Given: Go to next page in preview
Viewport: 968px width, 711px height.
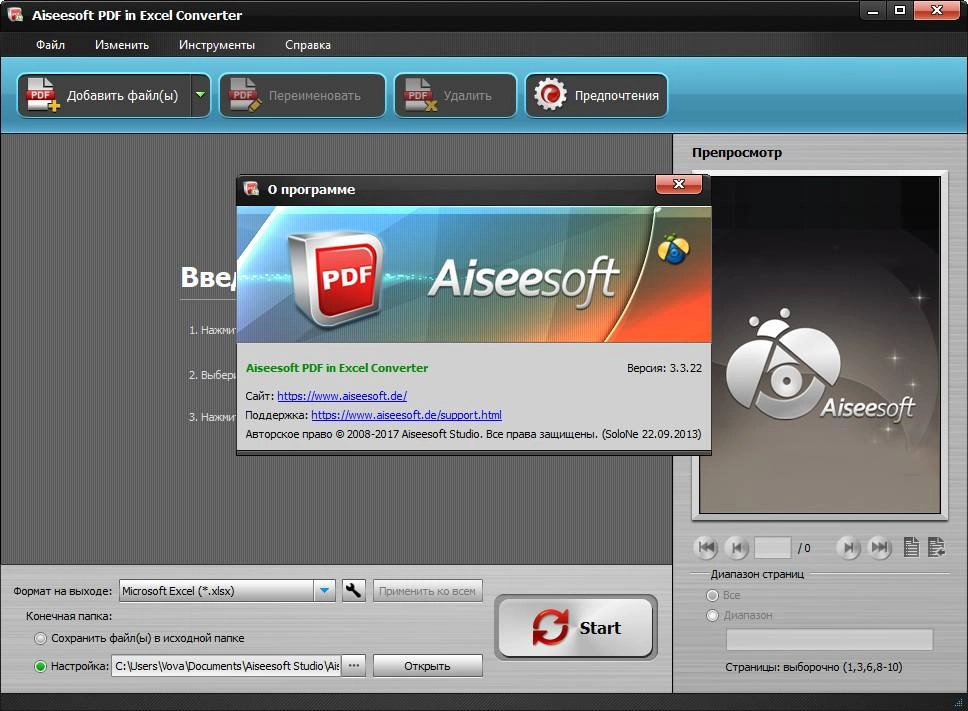Looking at the screenshot, I should pos(849,547).
